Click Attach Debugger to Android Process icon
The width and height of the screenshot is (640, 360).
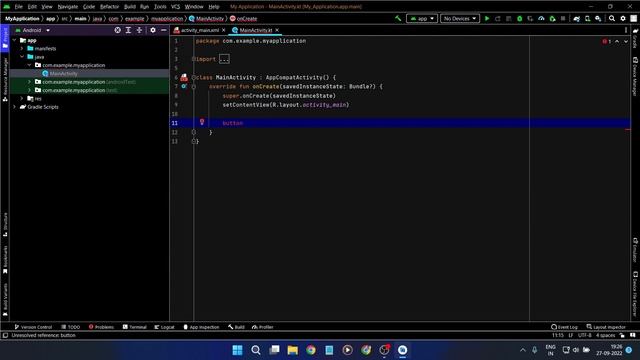coord(552,18)
